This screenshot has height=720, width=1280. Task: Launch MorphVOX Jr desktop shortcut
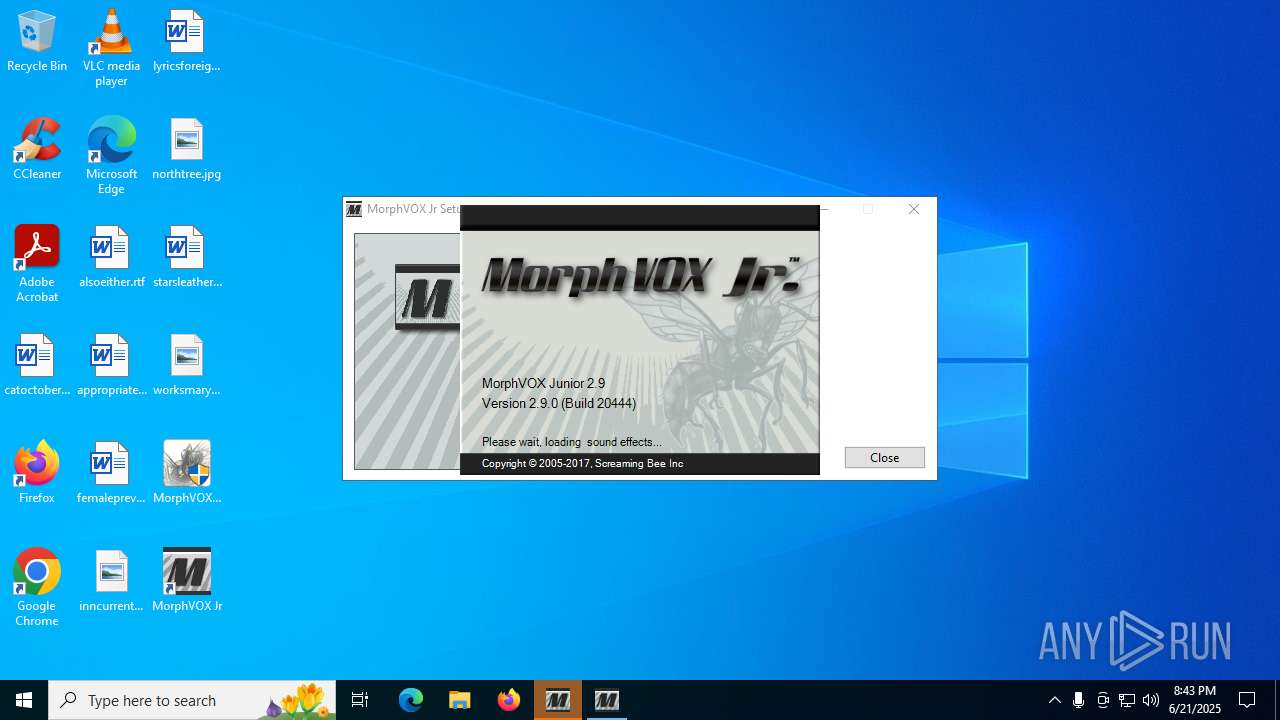186,581
